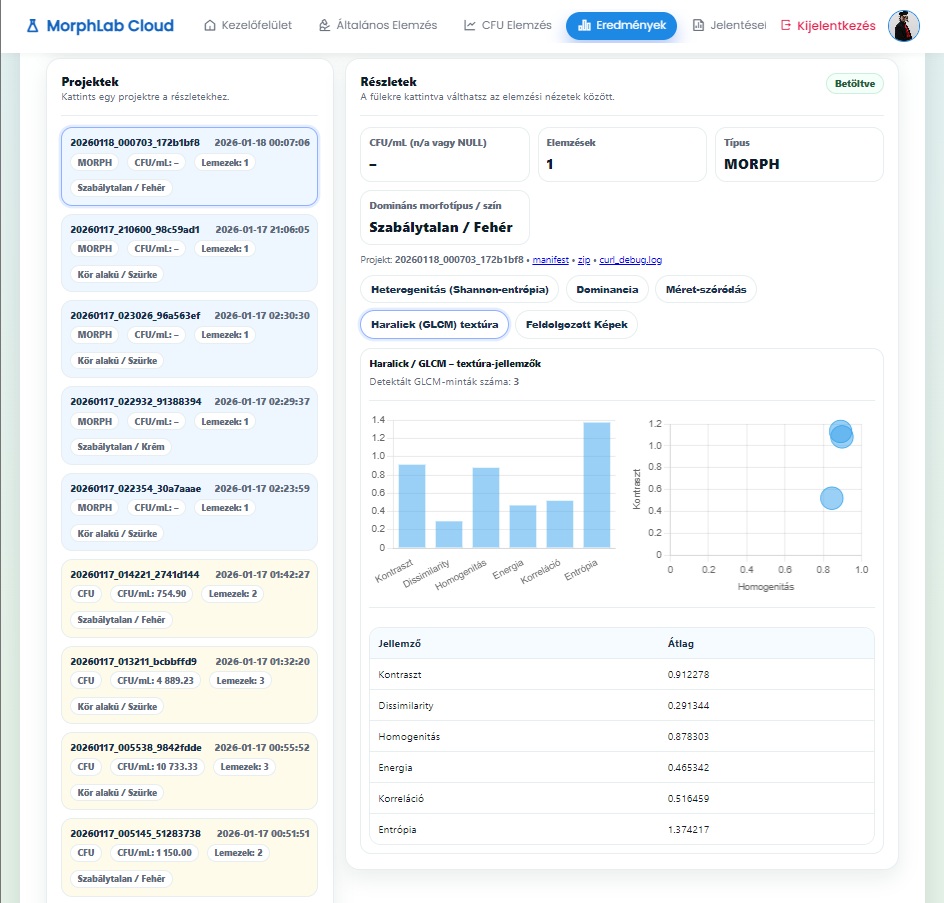The height and width of the screenshot is (903, 944).
Task: Click the Jelentések document icon
Action: 698,26
